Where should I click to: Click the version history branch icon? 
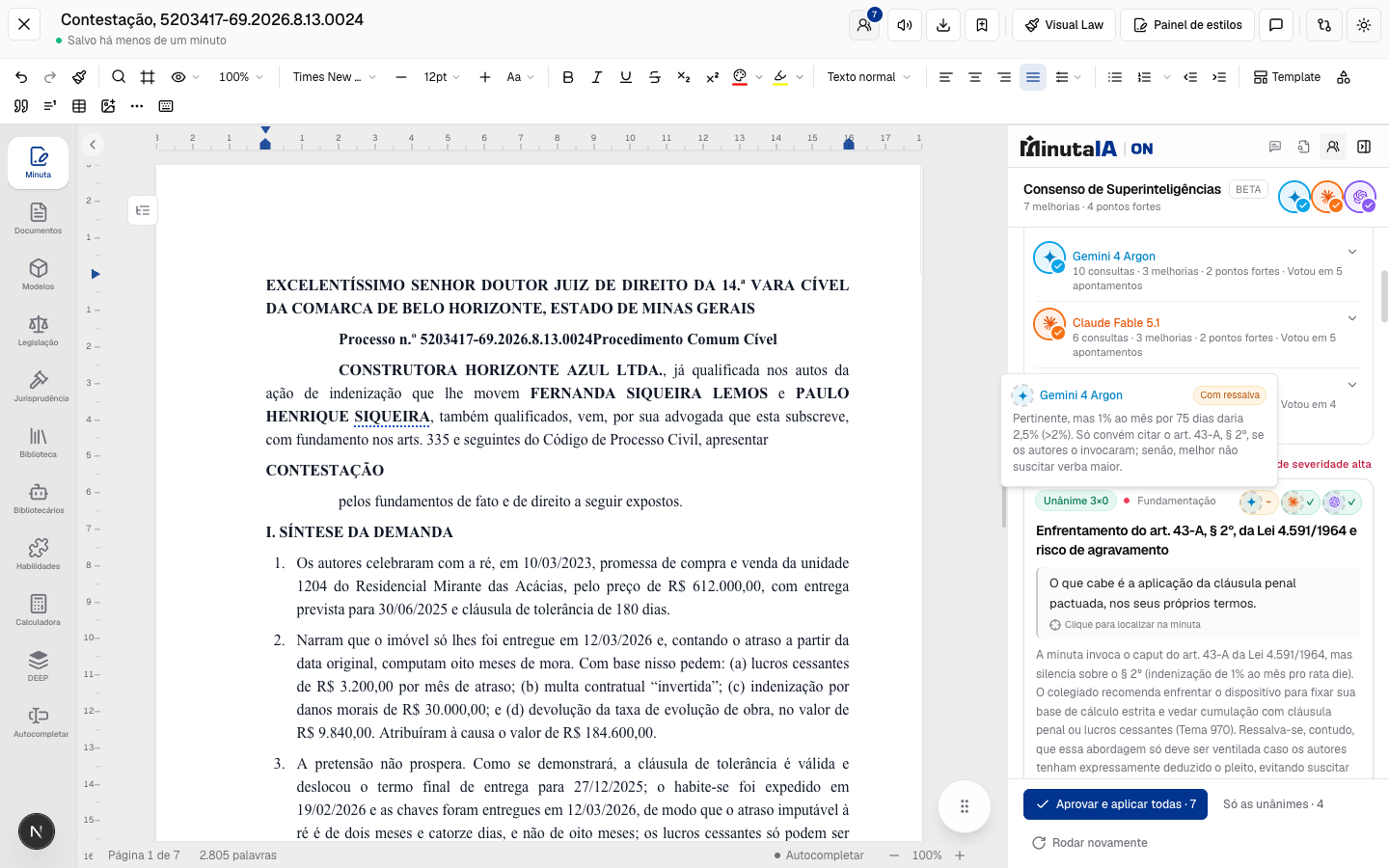(1324, 25)
